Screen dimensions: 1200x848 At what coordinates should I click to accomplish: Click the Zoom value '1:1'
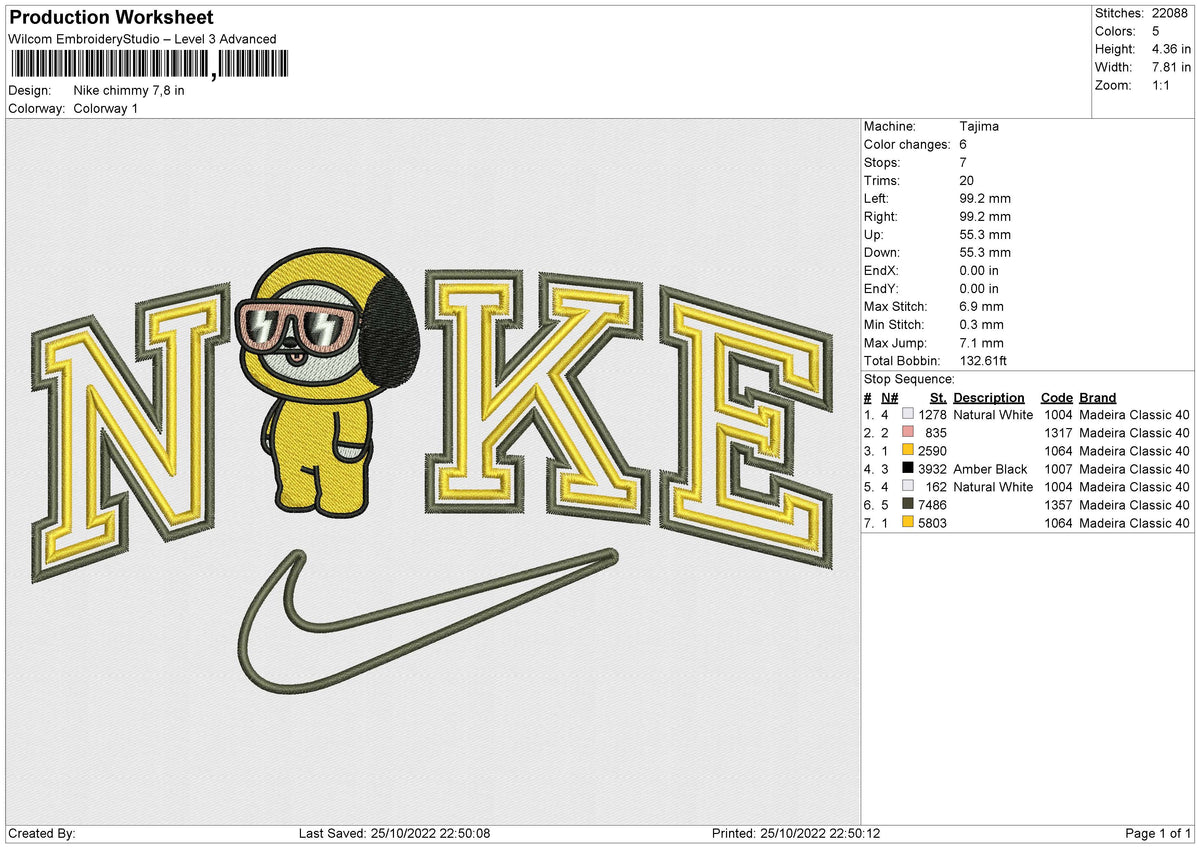pos(1163,85)
